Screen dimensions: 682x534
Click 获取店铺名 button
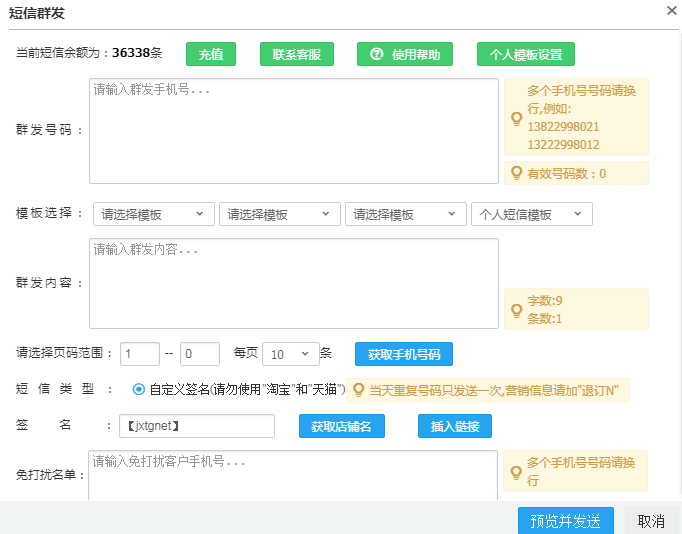point(341,426)
